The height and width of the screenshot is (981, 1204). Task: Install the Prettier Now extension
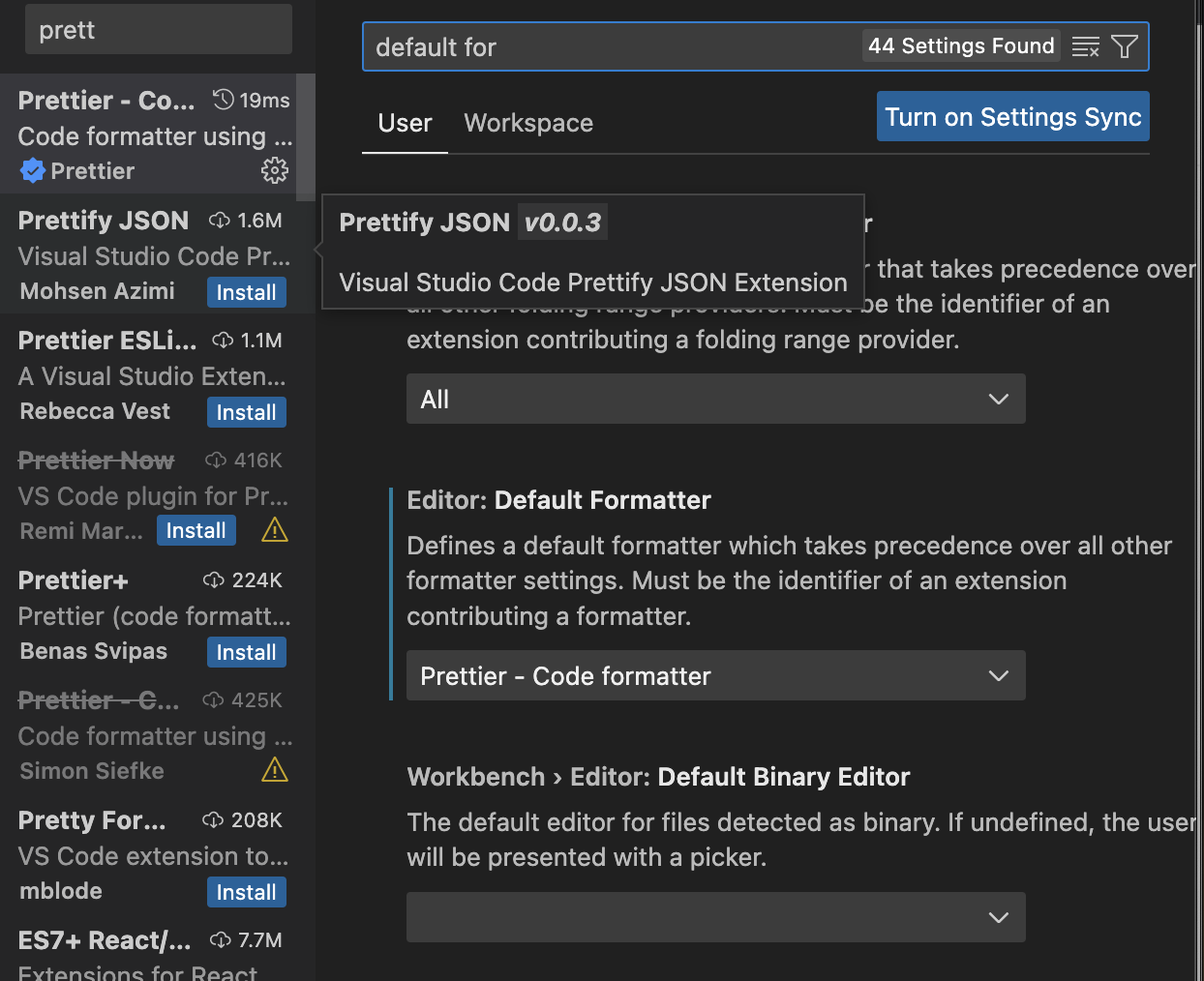[196, 530]
